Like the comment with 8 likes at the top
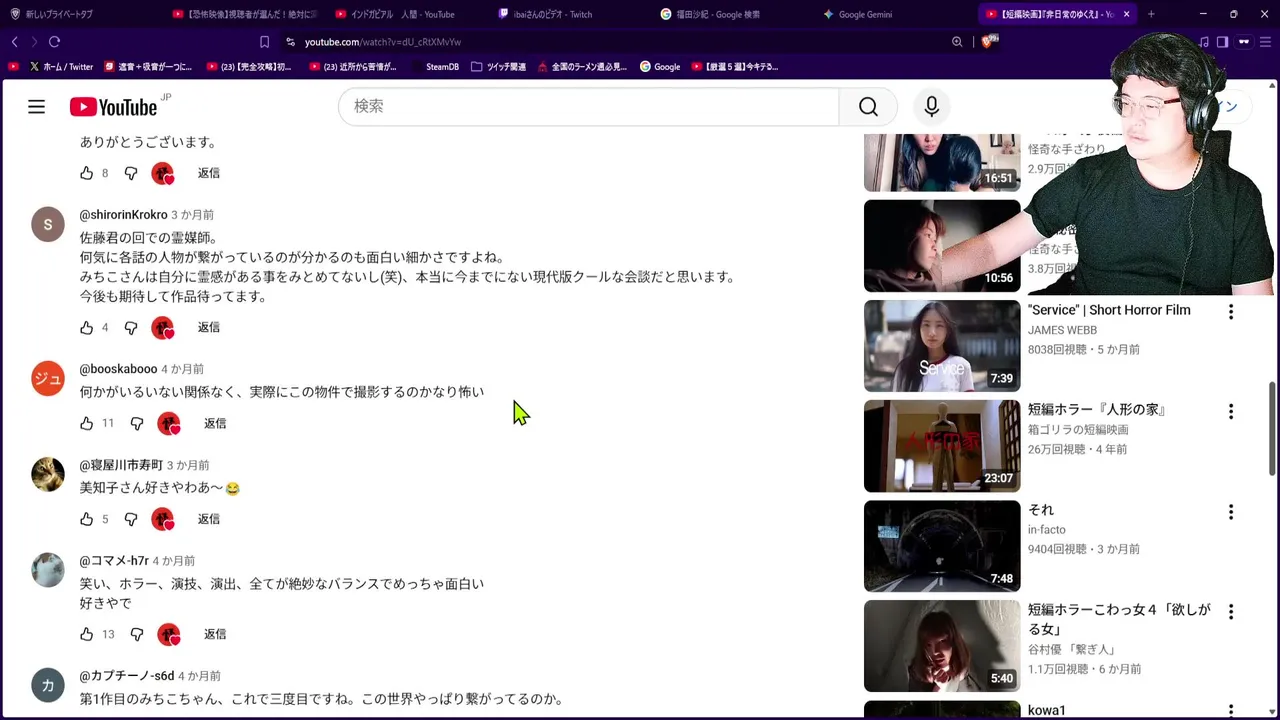 coord(87,173)
